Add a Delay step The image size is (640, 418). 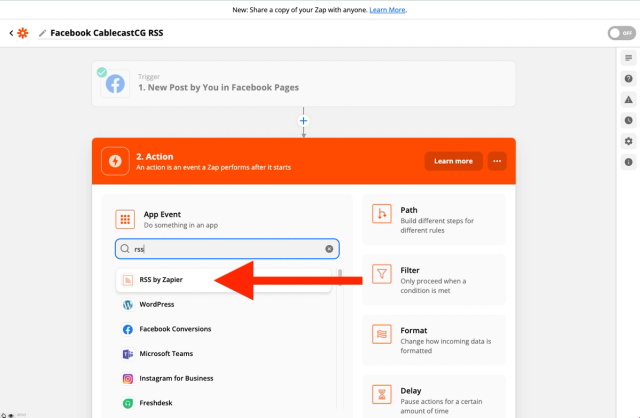(x=434, y=398)
